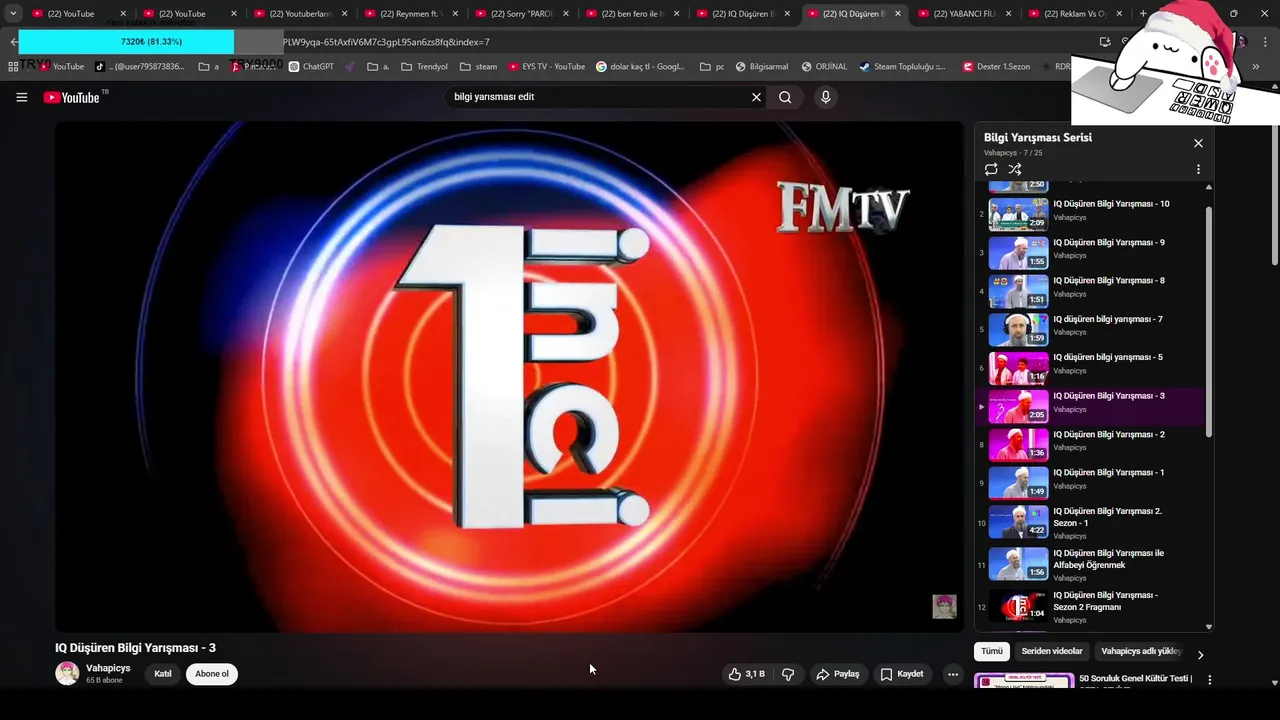This screenshot has width=1280, height=720.
Task: Switch to the Reynmen ft. browser tab
Action: pos(410,14)
